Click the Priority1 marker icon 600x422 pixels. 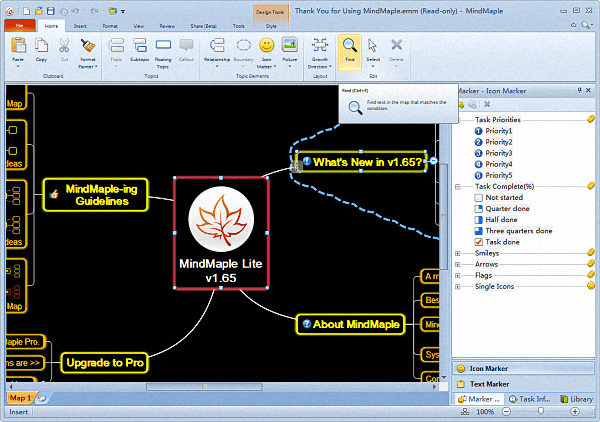coord(478,131)
